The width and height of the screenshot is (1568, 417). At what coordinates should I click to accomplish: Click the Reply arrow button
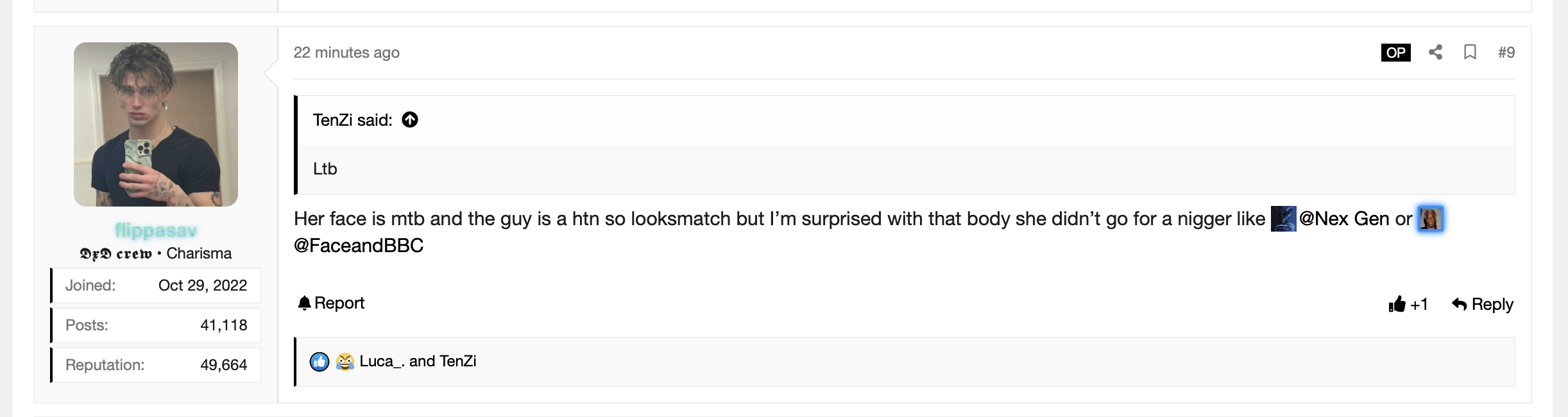pyautogui.click(x=1482, y=304)
